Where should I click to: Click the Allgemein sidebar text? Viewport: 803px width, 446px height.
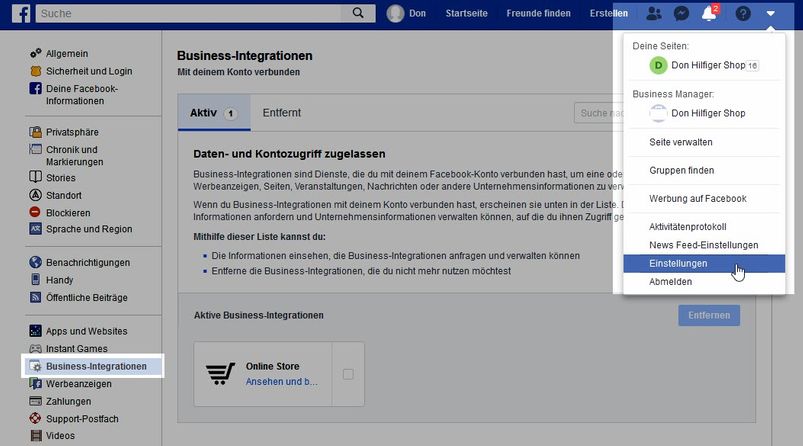67,54
